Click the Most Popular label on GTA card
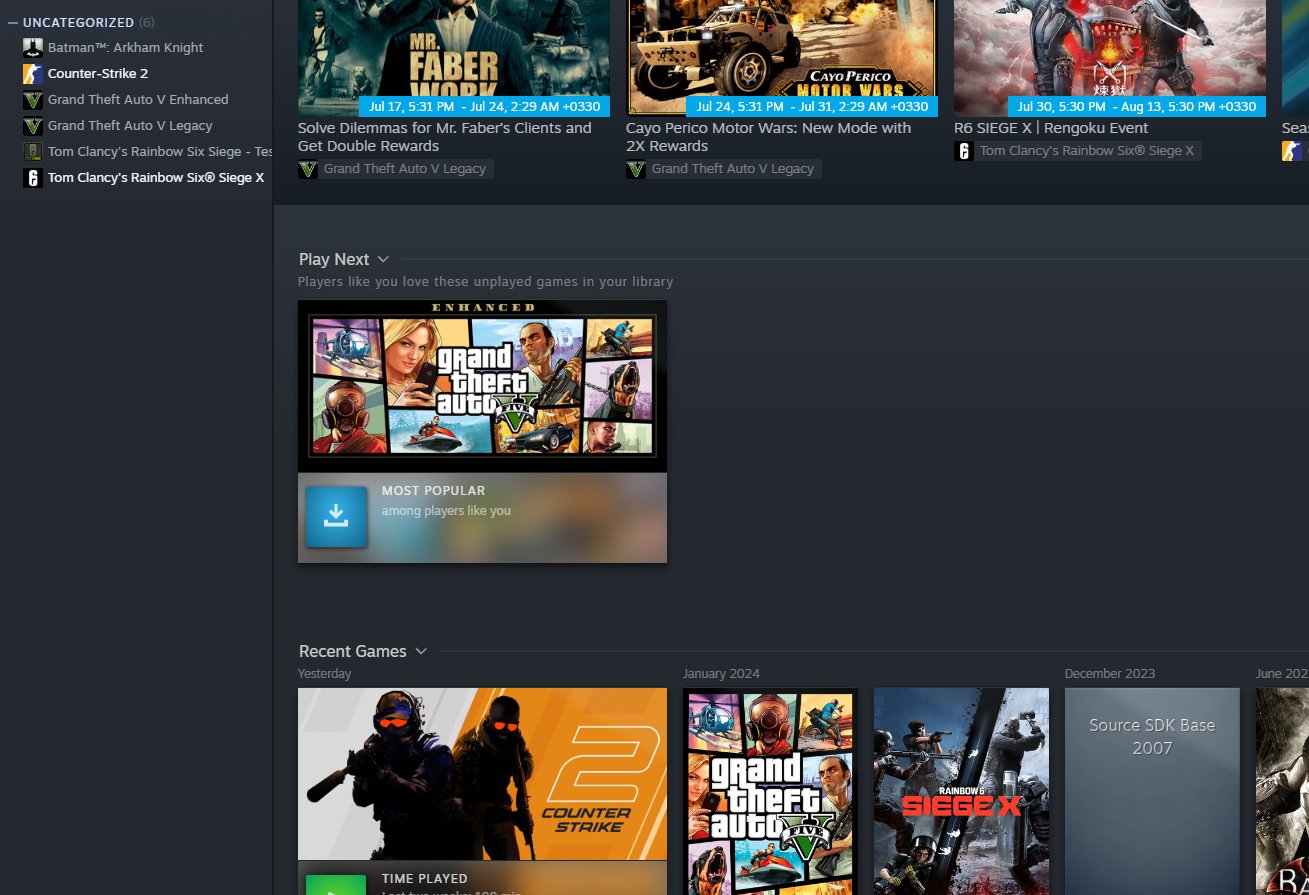Screen dimensions: 1309x895 point(433,491)
